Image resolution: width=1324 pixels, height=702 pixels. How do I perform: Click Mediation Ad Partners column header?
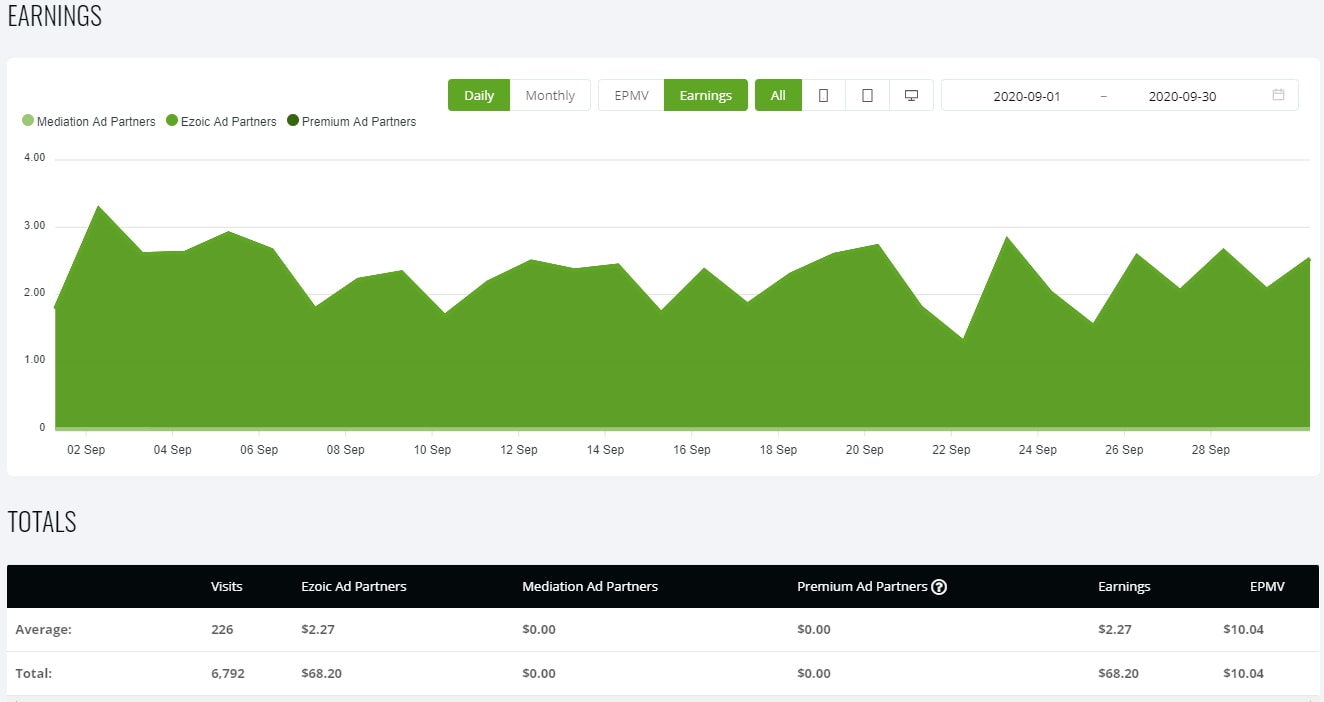pyautogui.click(x=590, y=586)
